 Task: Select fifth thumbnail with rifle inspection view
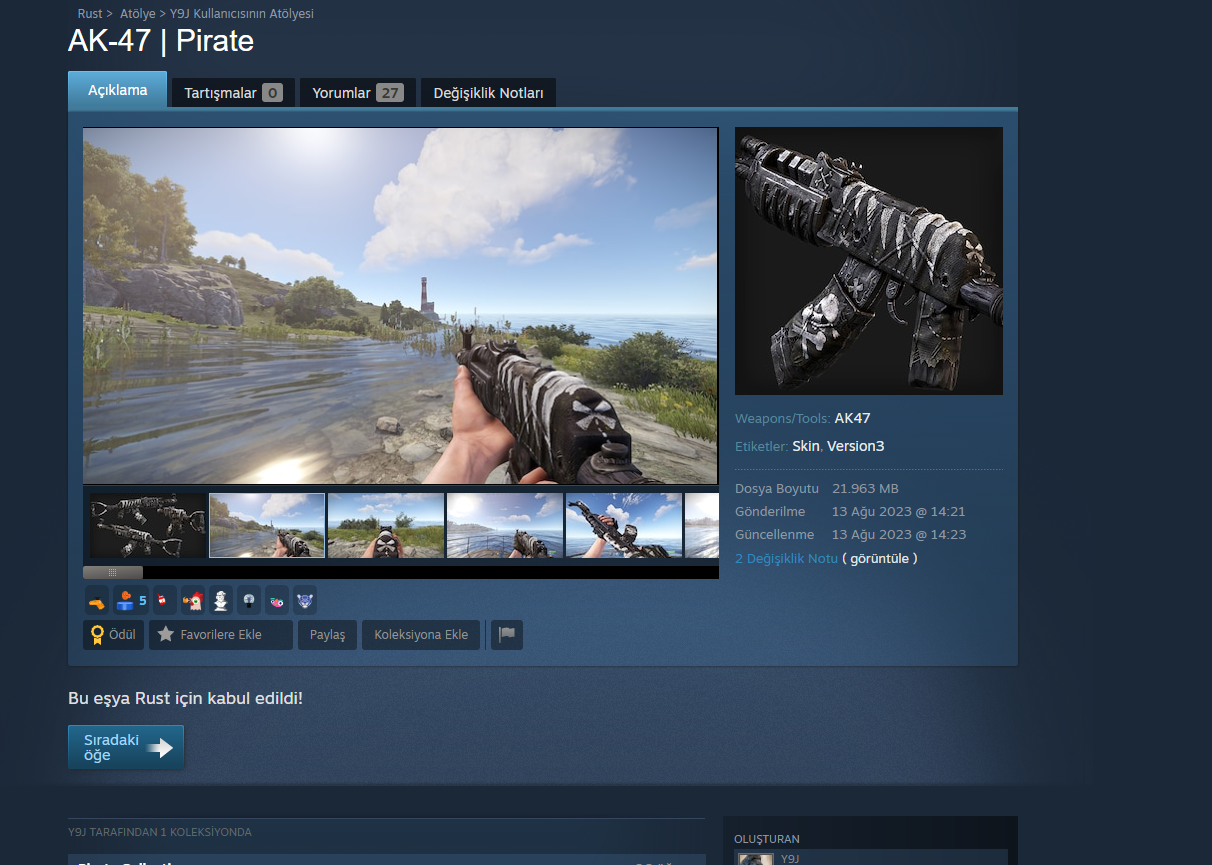(x=624, y=525)
